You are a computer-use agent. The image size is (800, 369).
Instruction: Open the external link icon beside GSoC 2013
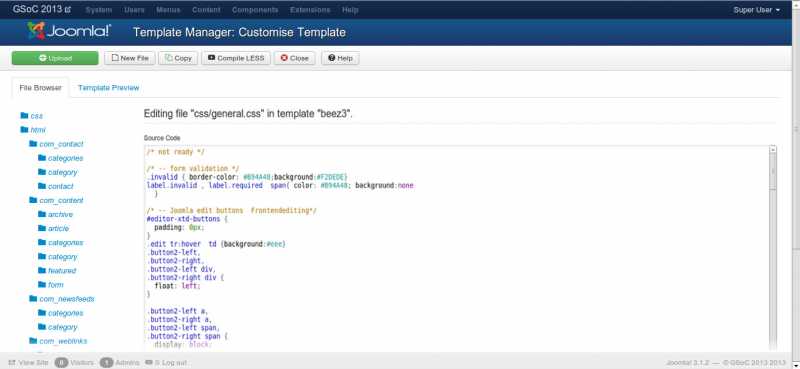[68, 10]
